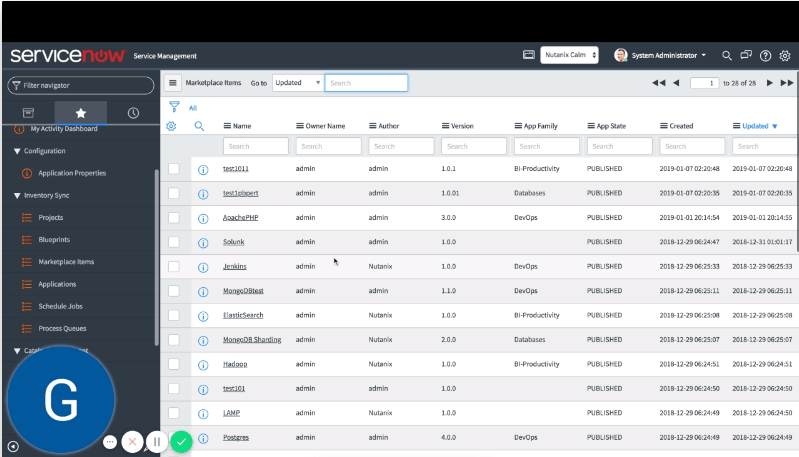This screenshot has height=457, width=799.
Task: Switch to the Favorites star tab
Action: 81,113
